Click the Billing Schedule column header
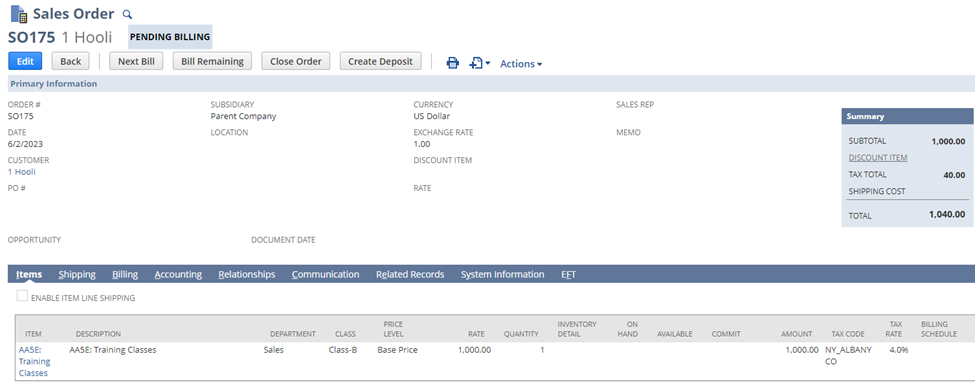975x387 pixels. pos(938,329)
